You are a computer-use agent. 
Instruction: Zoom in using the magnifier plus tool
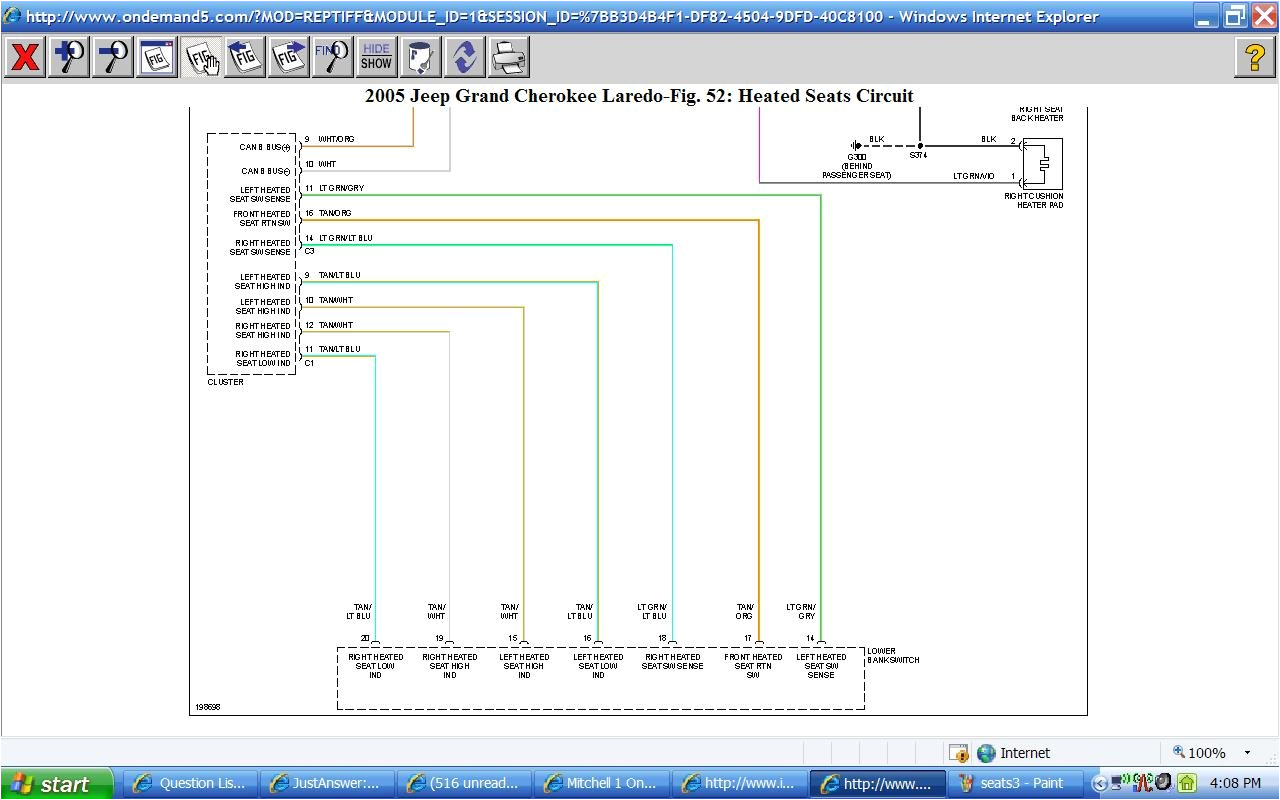coord(68,56)
